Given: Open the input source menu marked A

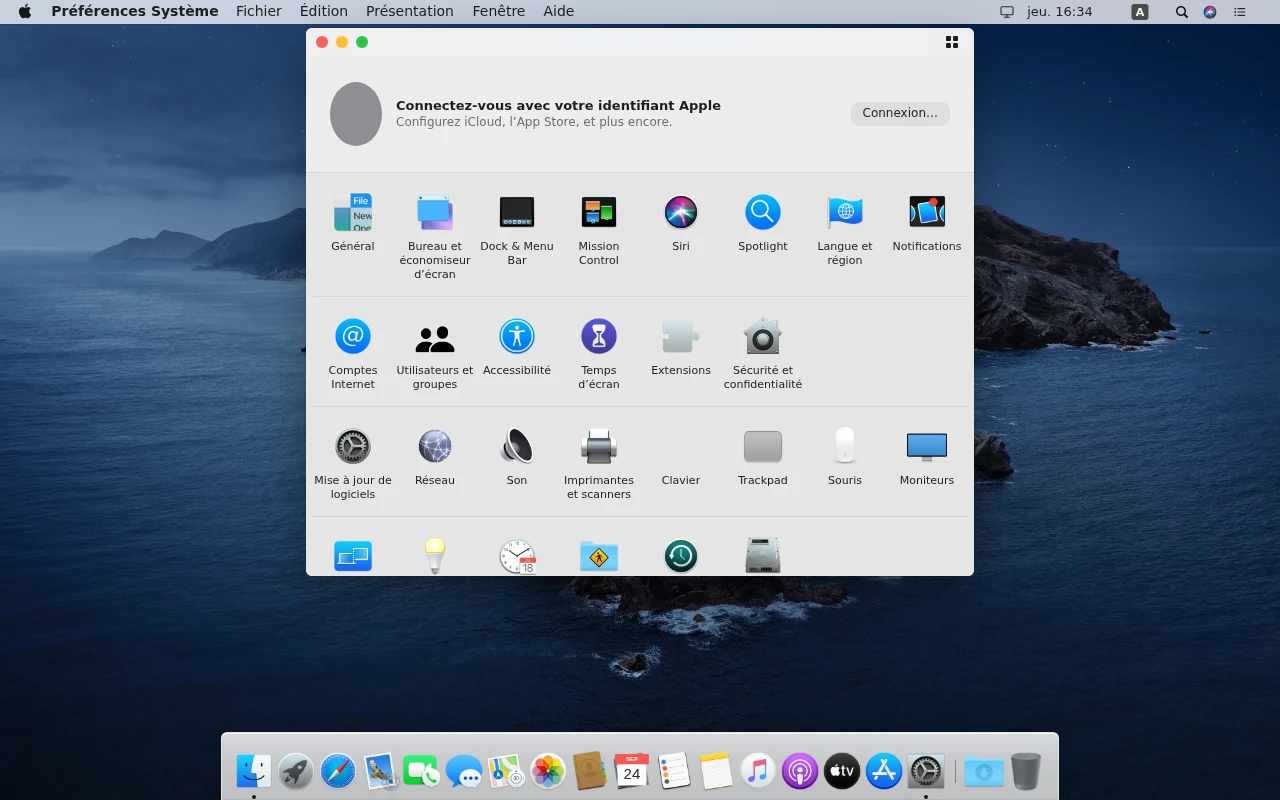Looking at the screenshot, I should 1140,12.
